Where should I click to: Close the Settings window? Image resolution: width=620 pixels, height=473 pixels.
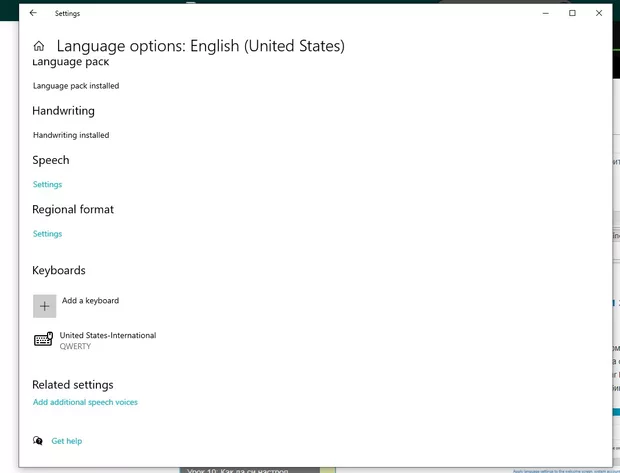point(599,13)
